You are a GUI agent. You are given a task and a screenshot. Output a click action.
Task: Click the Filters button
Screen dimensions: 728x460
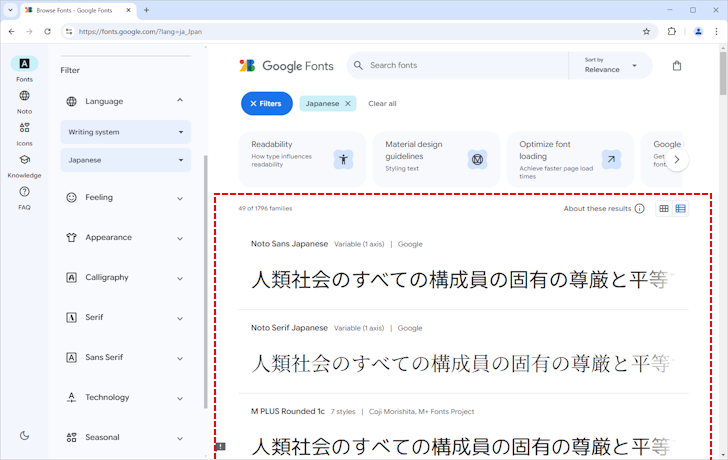pyautogui.click(x=266, y=104)
